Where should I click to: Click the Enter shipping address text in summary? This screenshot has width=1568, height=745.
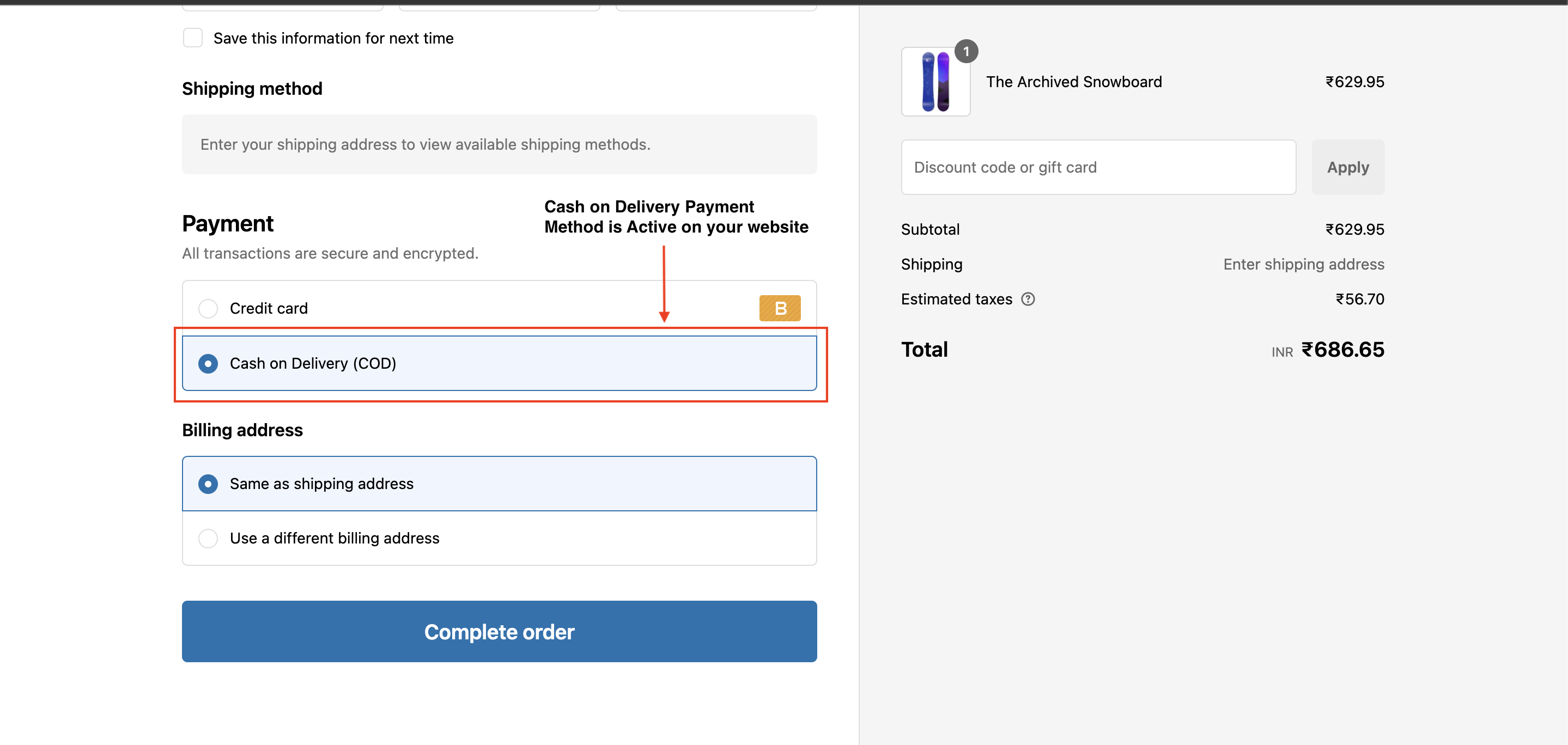[1303, 264]
